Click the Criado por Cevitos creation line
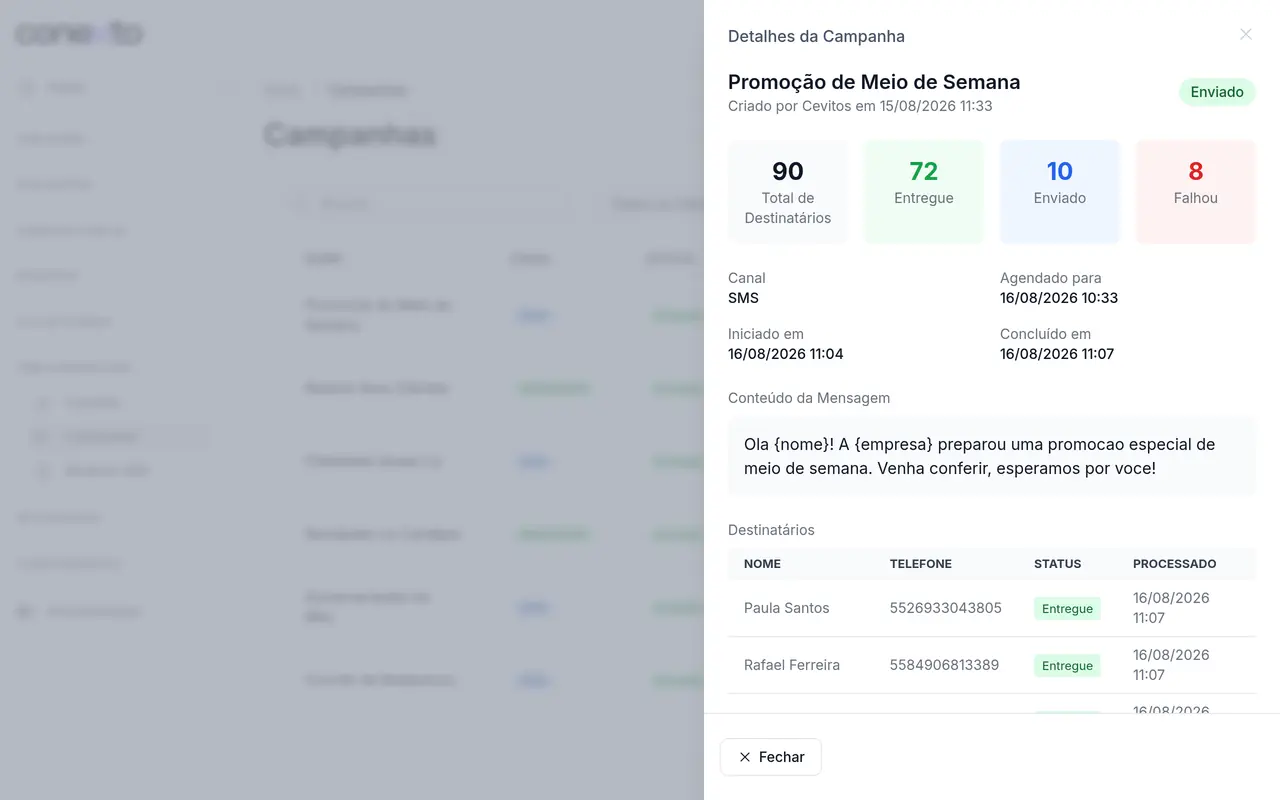 [860, 106]
